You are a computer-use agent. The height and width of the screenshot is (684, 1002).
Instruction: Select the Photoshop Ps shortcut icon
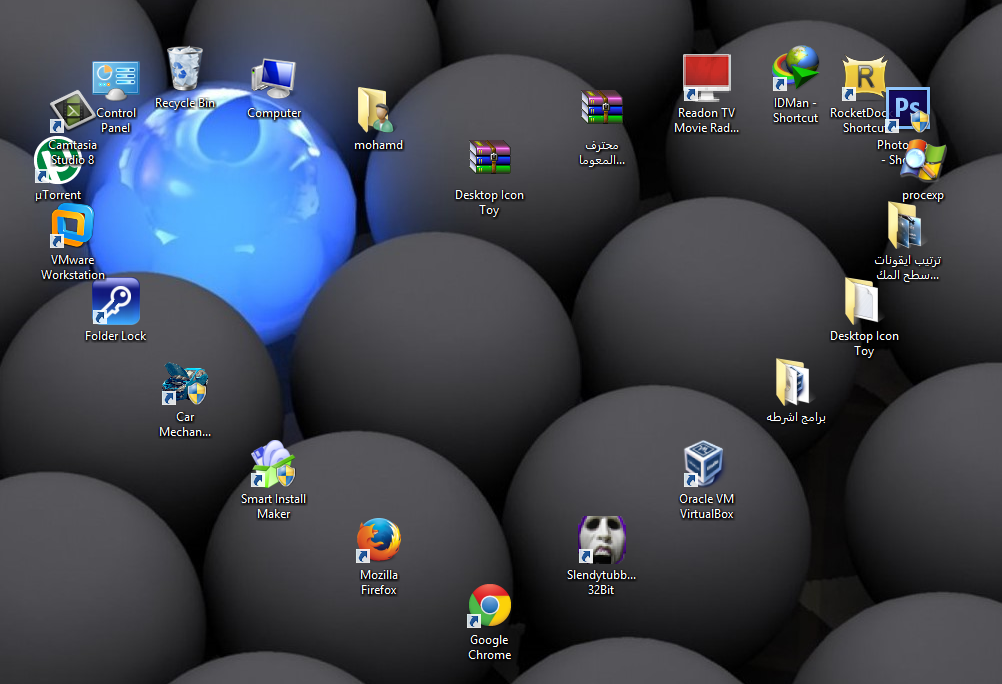point(907,110)
